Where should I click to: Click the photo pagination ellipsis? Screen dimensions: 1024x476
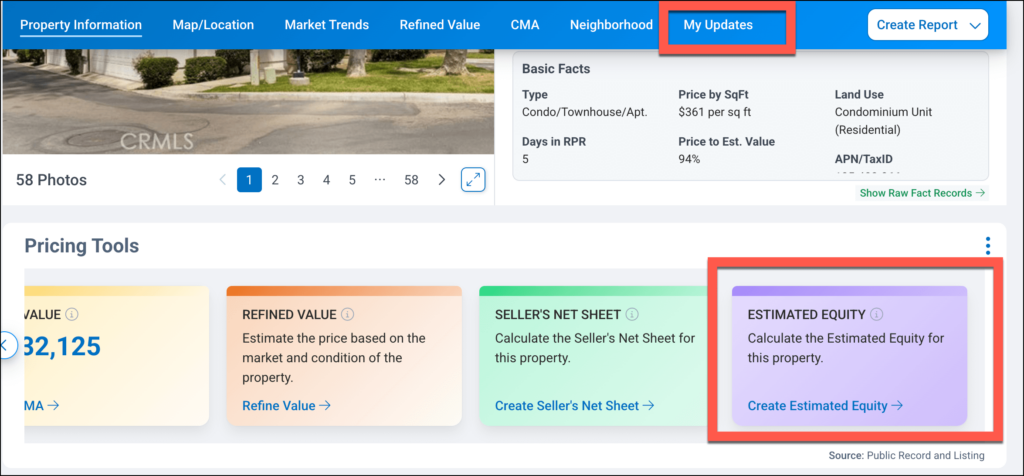tap(379, 180)
